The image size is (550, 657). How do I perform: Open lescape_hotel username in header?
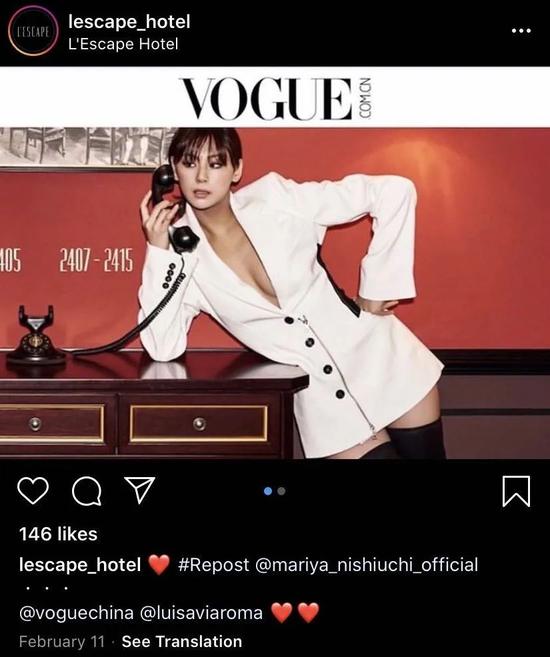coord(129,21)
